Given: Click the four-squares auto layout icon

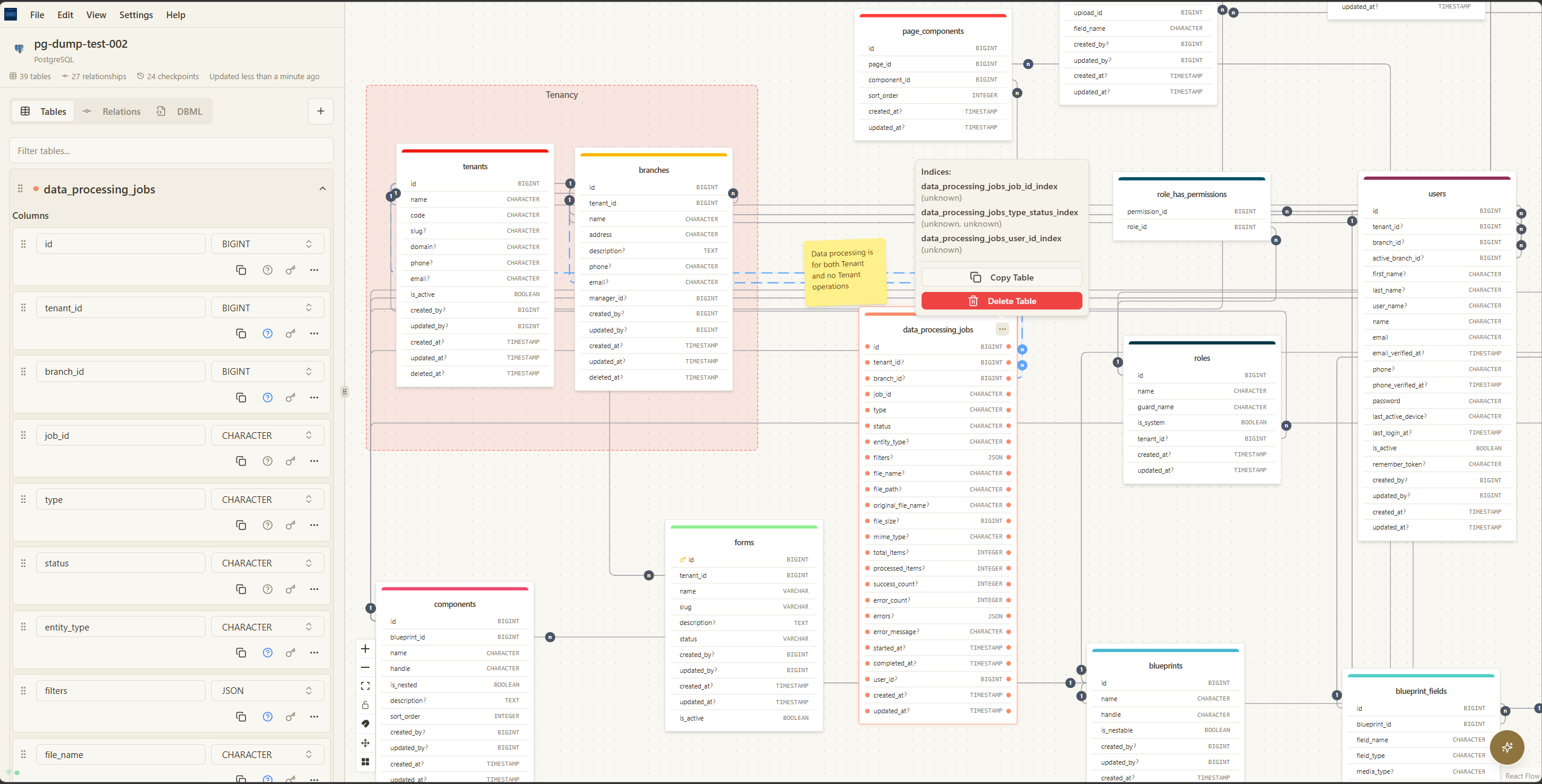Looking at the screenshot, I should click(365, 762).
